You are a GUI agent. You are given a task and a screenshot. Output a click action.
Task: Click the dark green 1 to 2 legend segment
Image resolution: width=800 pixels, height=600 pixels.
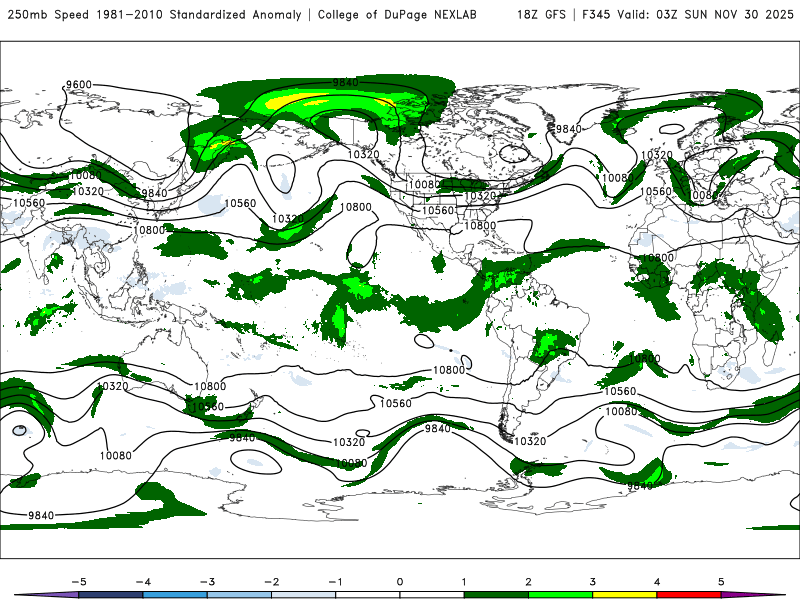click(x=496, y=595)
